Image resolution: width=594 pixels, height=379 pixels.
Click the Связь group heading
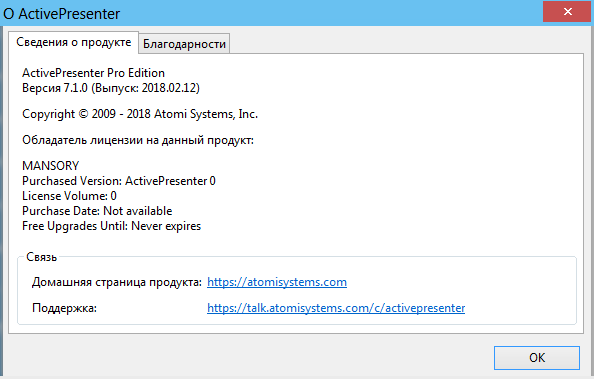[41, 257]
